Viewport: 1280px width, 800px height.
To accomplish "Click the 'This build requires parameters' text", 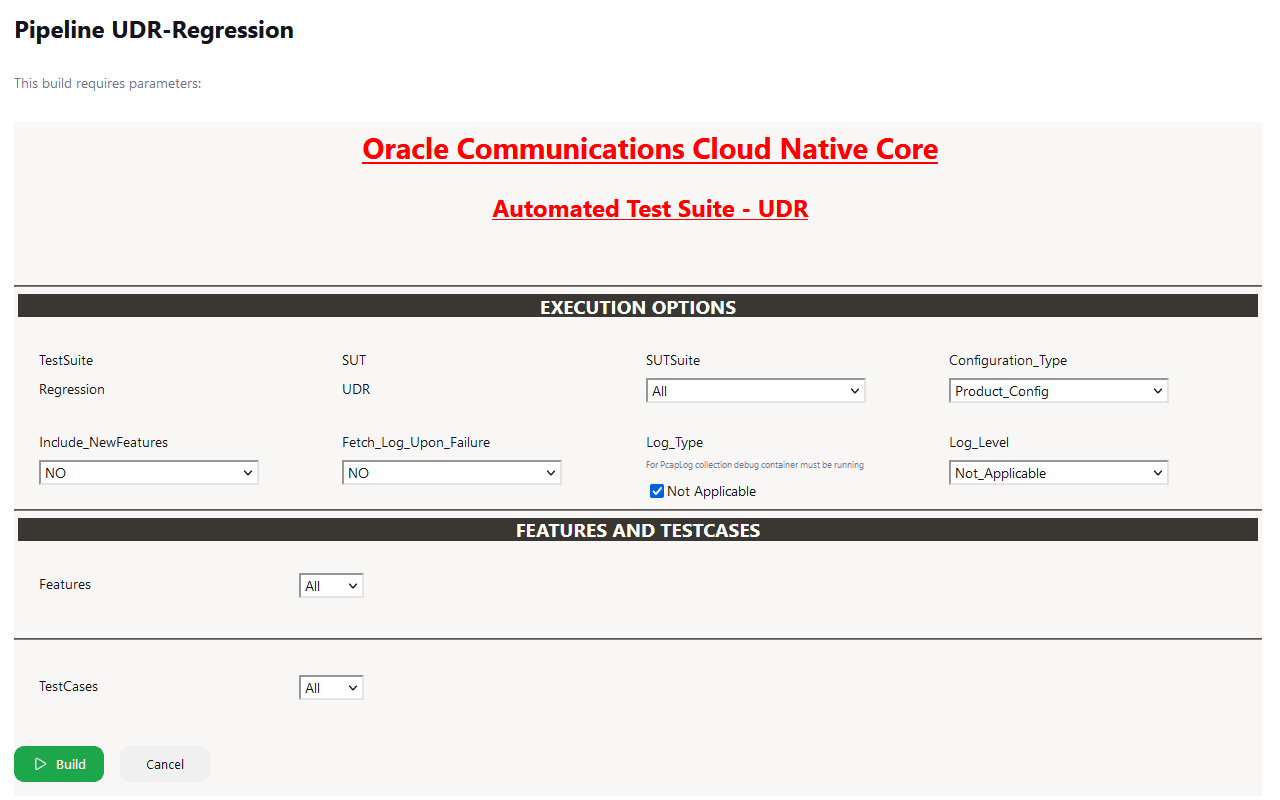I will (108, 83).
